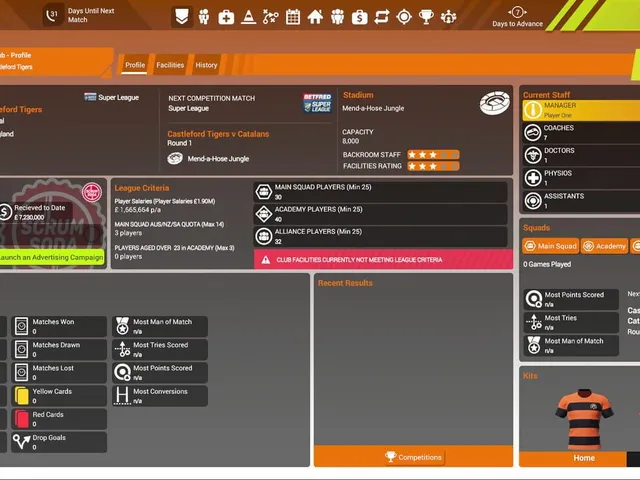Open the club badge shield icon
This screenshot has height=480, width=640.
click(x=182, y=17)
